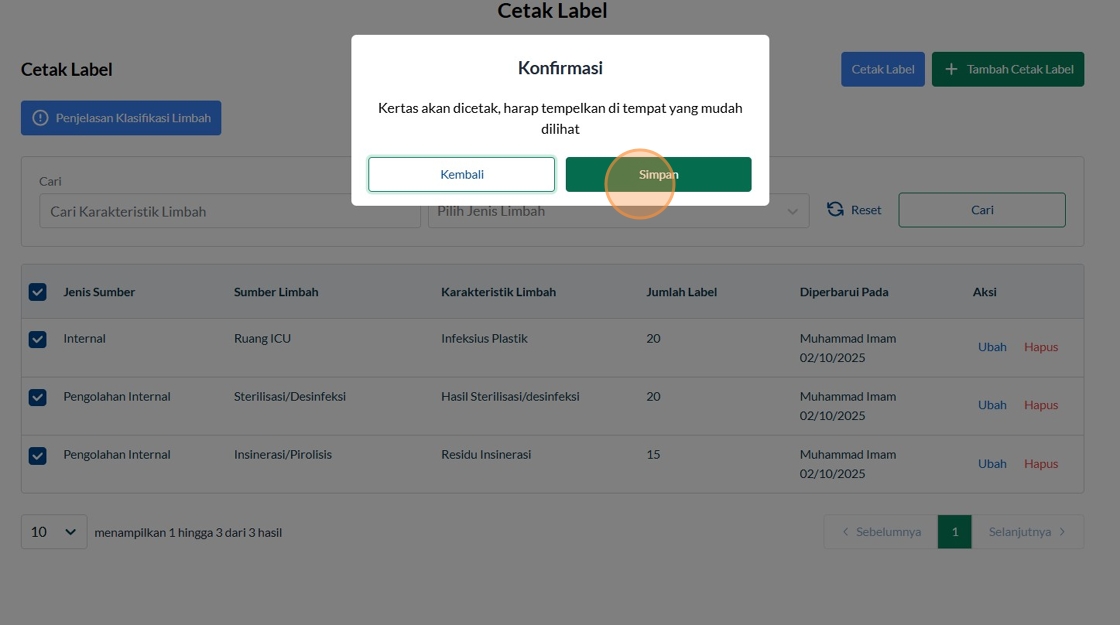This screenshot has height=625, width=1120.
Task: Click the plus icon on Tambah Cetak Label
Action: [x=950, y=69]
